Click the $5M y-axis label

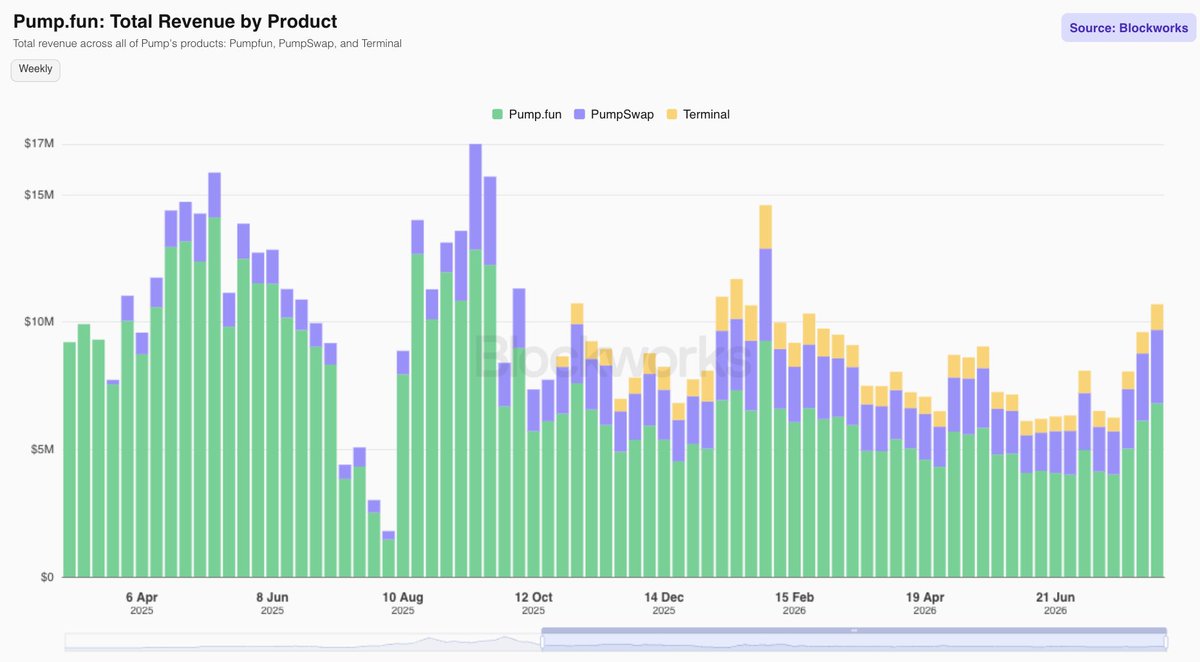click(42, 450)
